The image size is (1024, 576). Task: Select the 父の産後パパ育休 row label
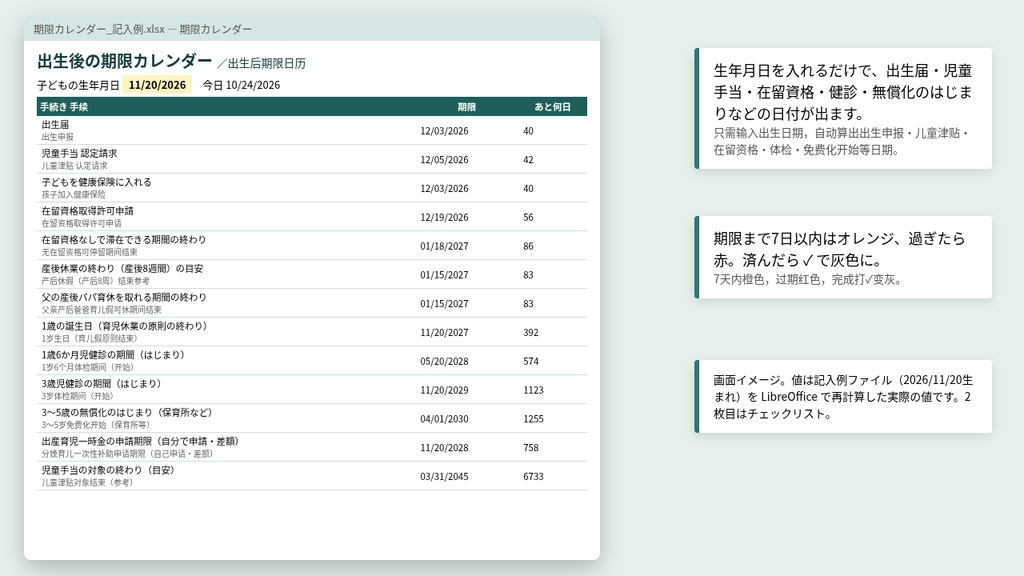tap(123, 297)
